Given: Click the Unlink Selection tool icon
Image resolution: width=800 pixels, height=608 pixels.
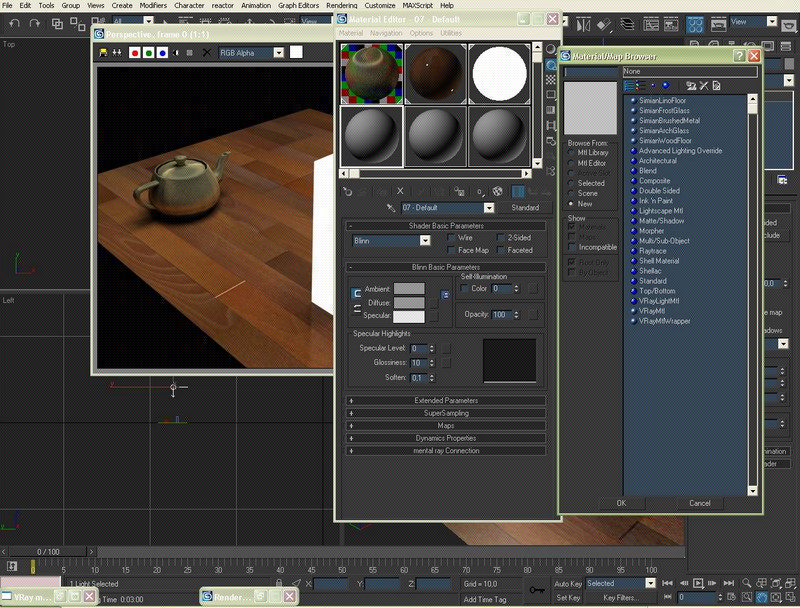Looking at the screenshot, I should point(78,23).
